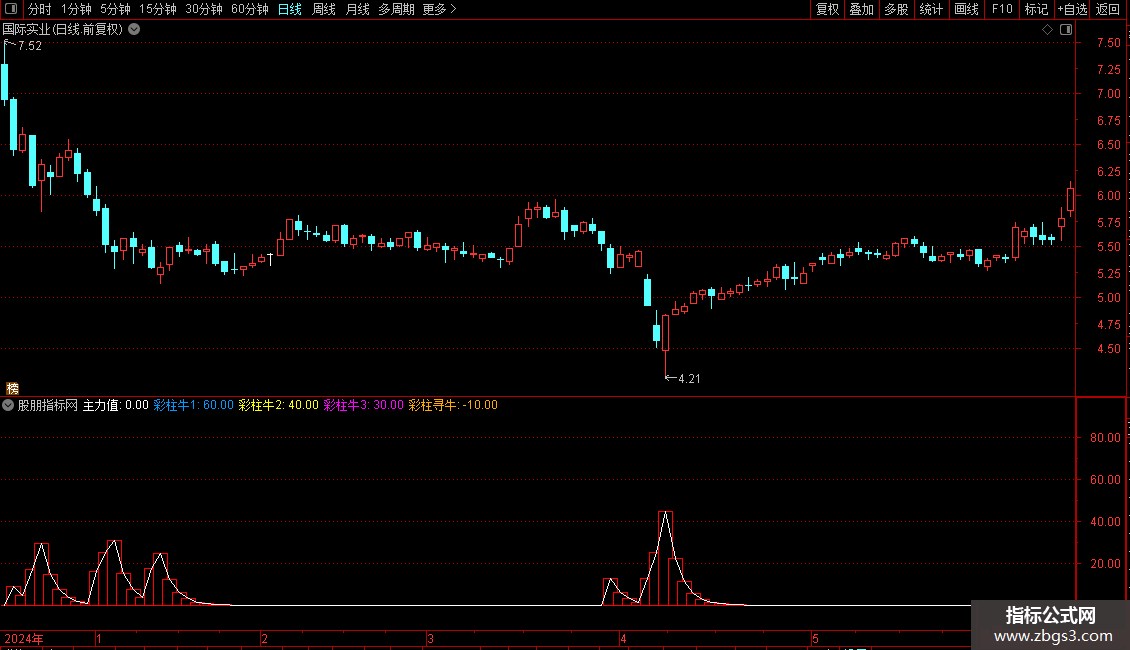The image size is (1130, 650).
Task: Select the 15分钟 period
Action: (158, 9)
